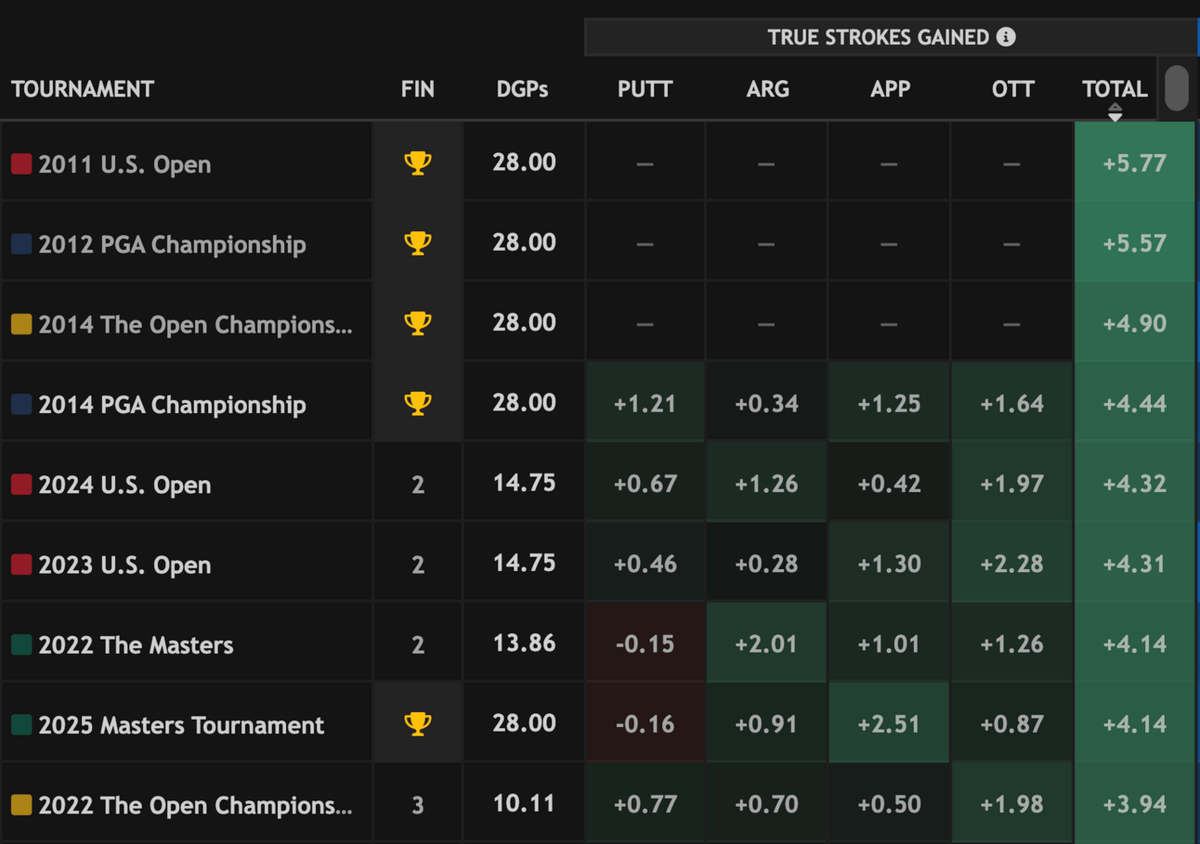Click the 2011 U.S. Open trophy icon
1200x844 pixels.
[418, 163]
